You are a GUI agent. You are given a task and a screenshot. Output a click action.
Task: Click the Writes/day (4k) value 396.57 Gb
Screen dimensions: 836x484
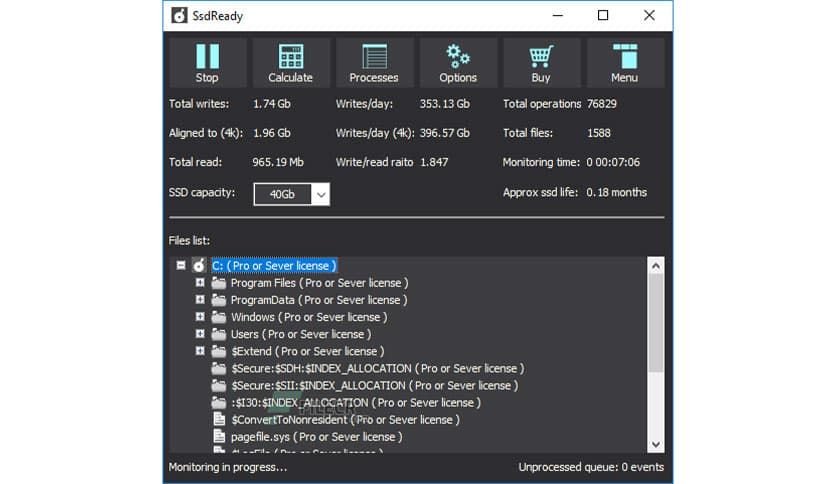click(x=445, y=133)
